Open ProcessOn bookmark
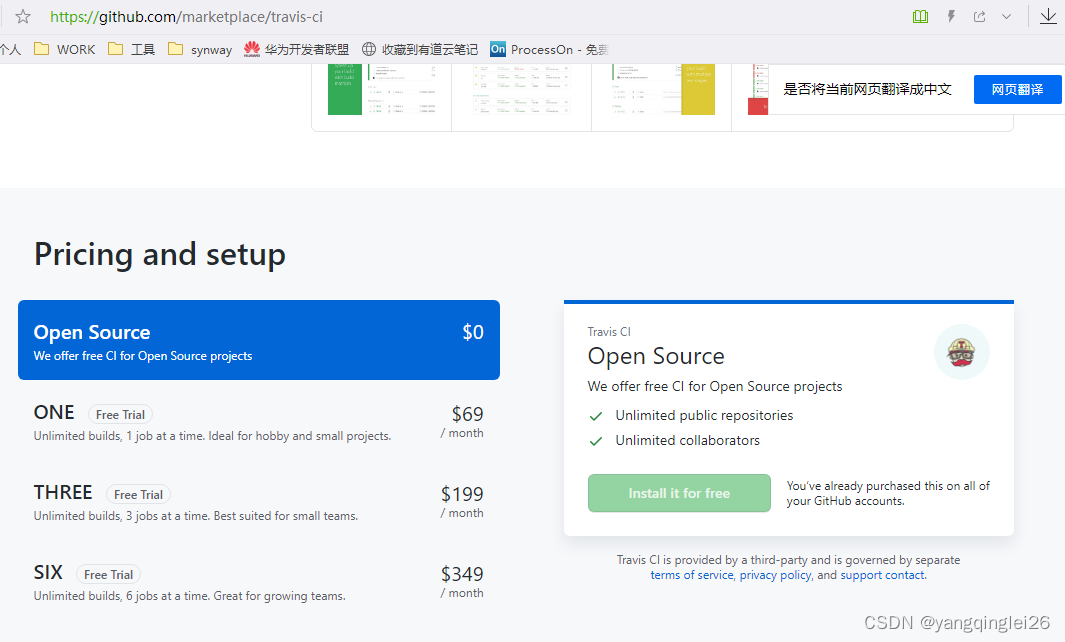This screenshot has width=1065, height=642. pos(549,49)
